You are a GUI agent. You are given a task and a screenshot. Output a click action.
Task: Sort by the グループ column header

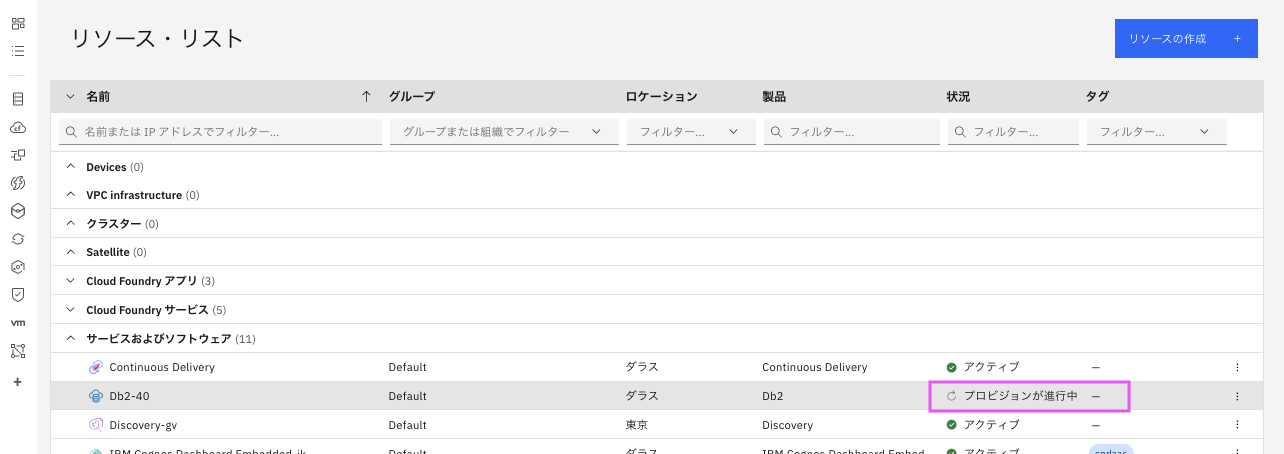411,97
